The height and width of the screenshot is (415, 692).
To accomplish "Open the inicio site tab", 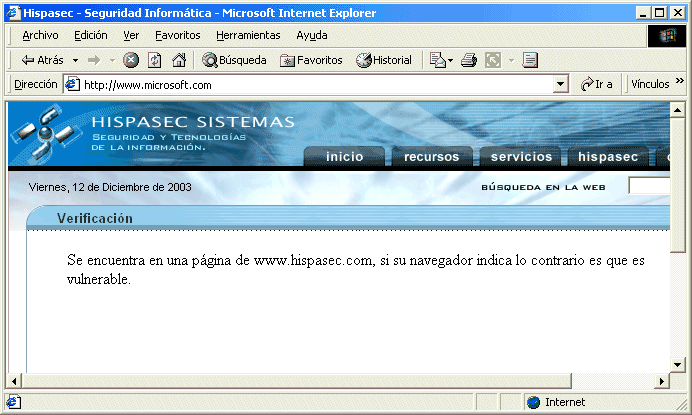I will [x=344, y=157].
